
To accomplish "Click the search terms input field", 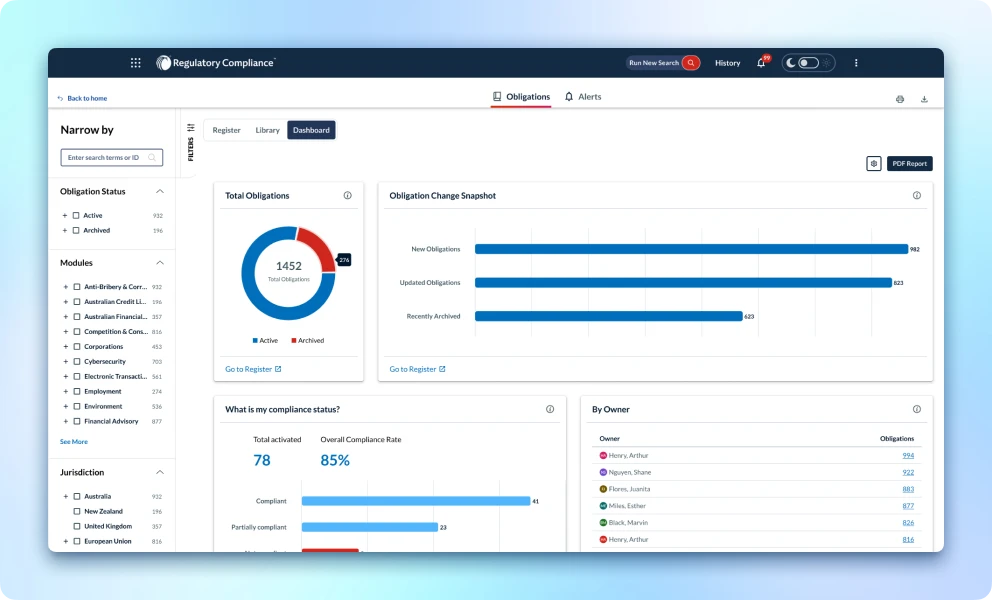I will [x=105, y=157].
